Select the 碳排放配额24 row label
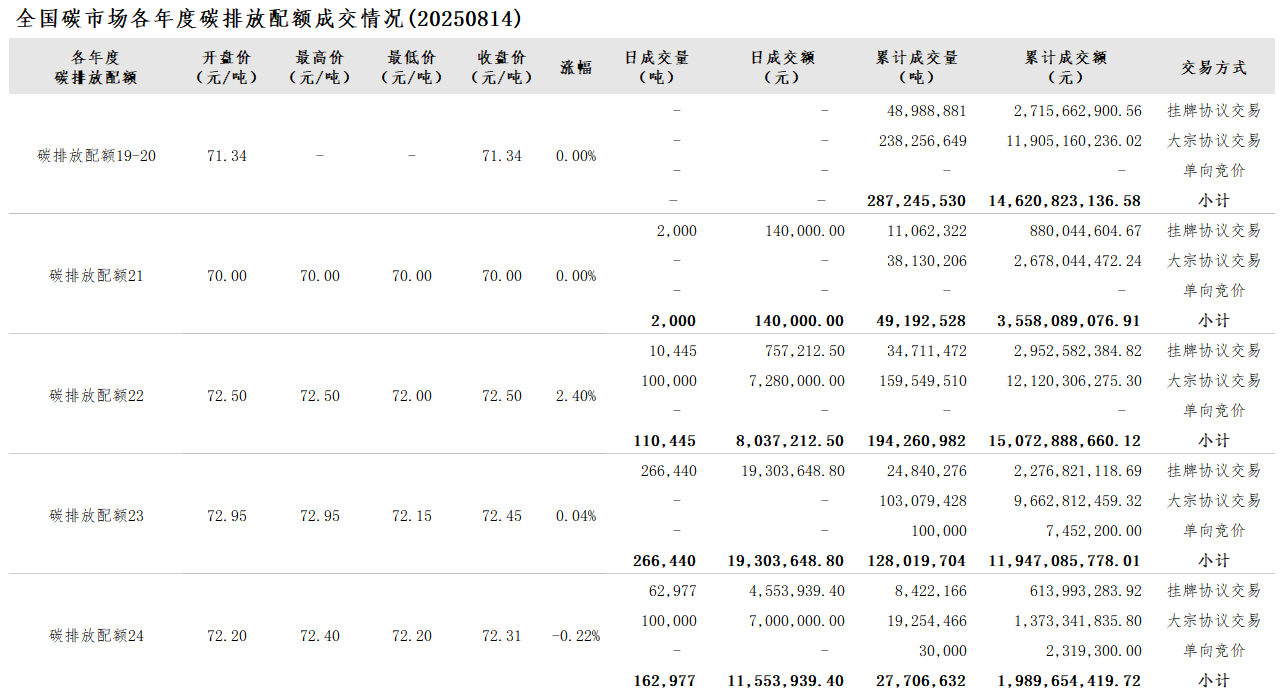1280x691 pixels. (97, 636)
